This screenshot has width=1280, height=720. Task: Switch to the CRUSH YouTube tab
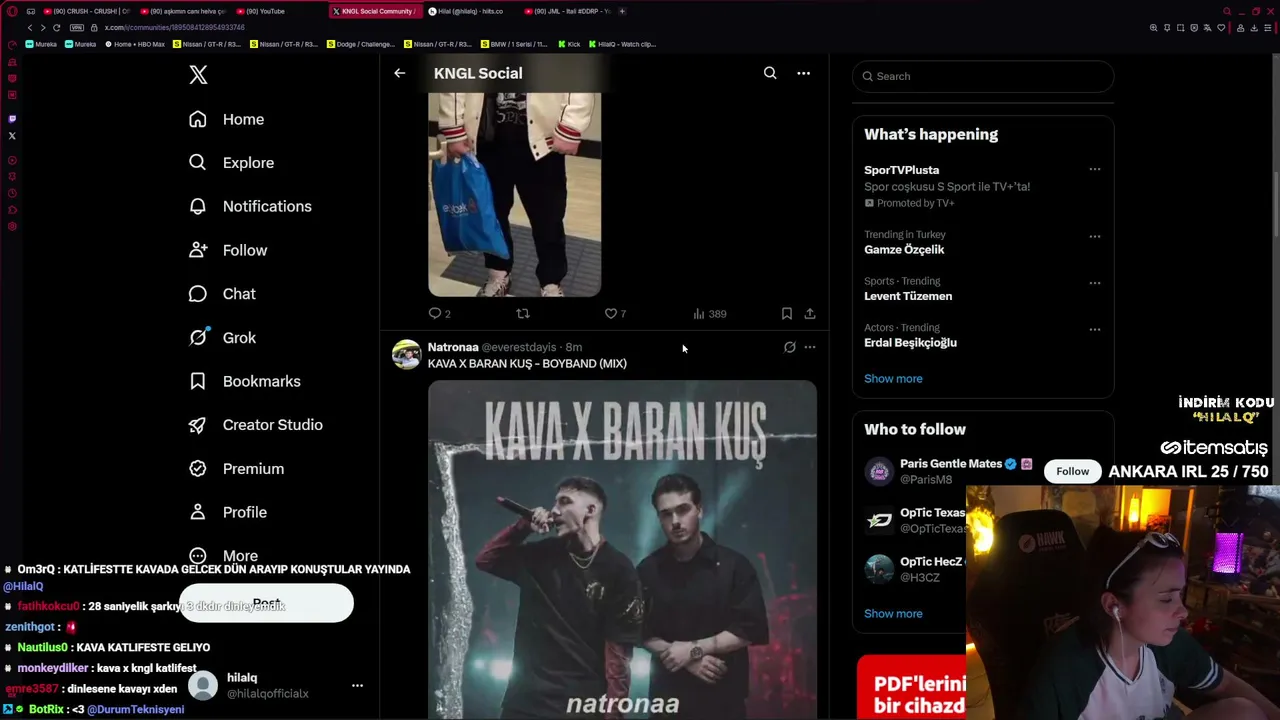click(x=87, y=11)
